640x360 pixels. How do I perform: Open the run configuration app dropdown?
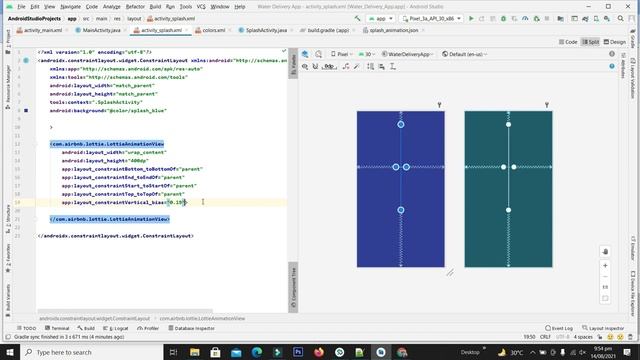pyautogui.click(x=380, y=18)
